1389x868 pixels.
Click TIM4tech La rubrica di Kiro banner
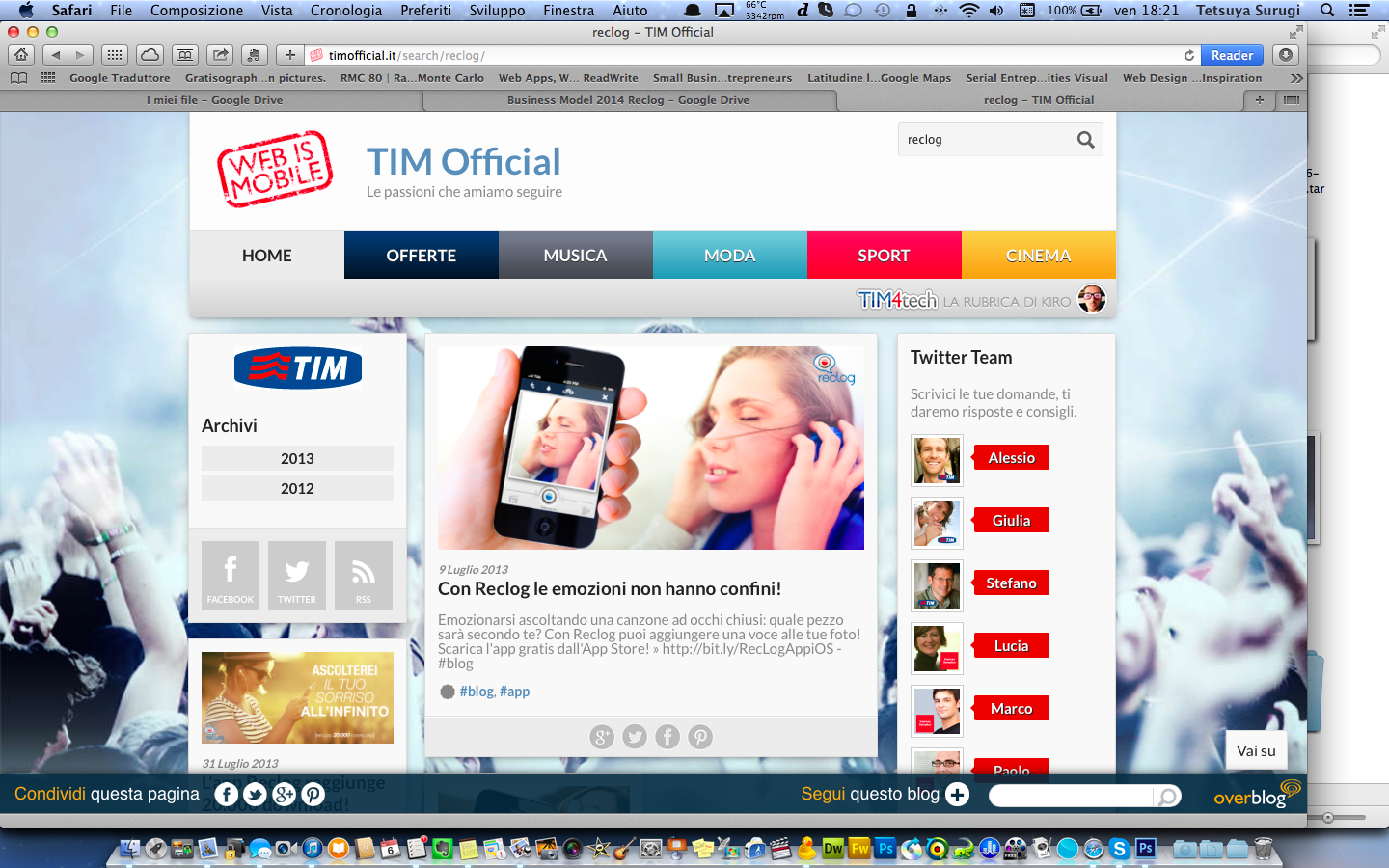(981, 299)
